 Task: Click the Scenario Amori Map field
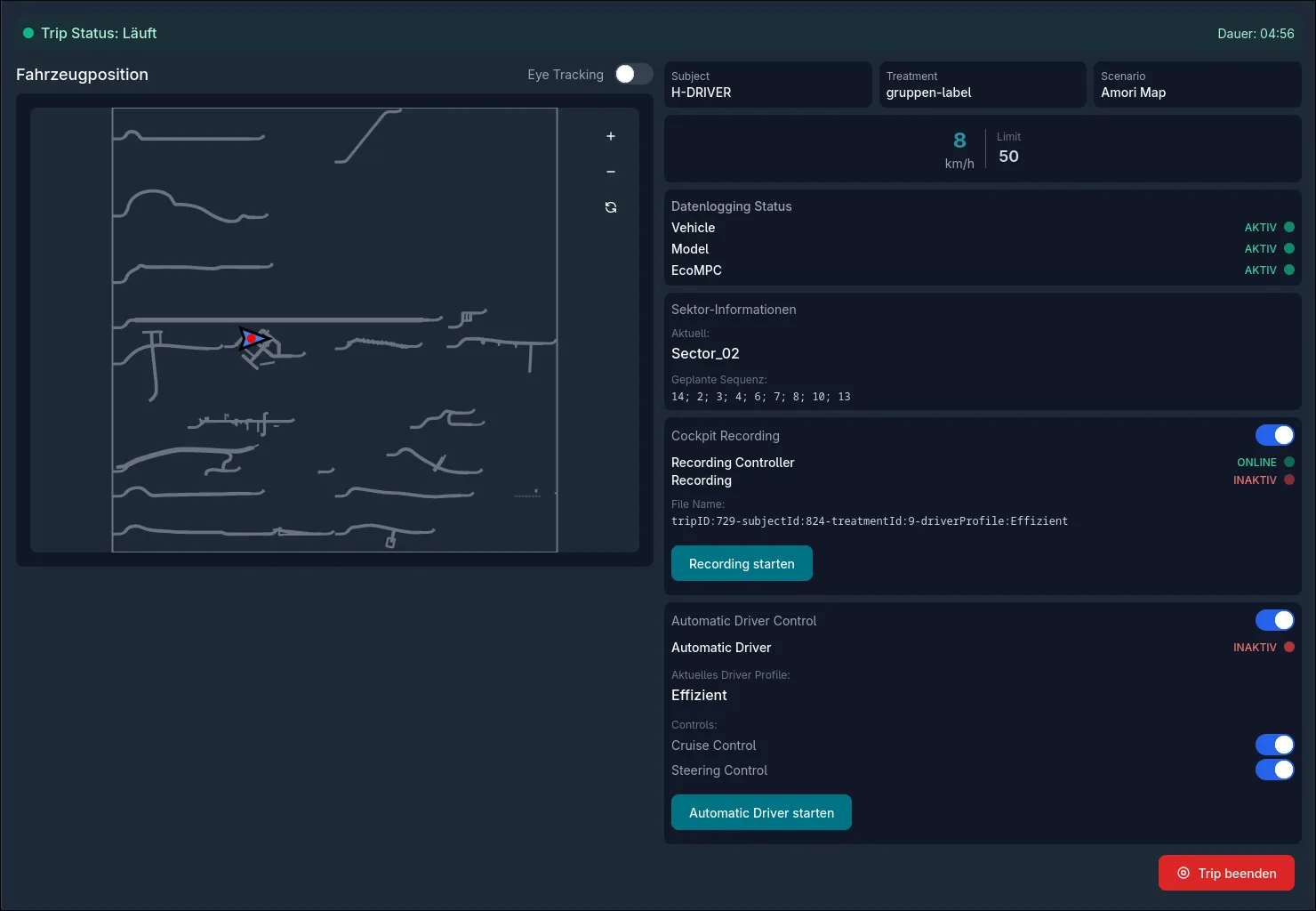pyautogui.click(x=1198, y=85)
